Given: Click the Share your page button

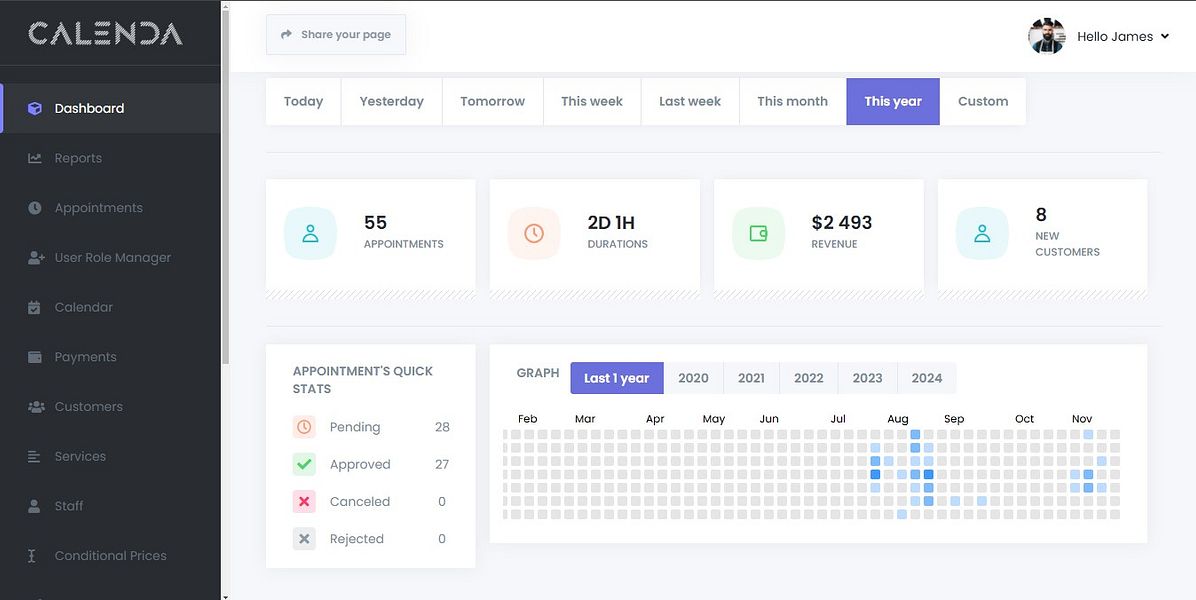Looking at the screenshot, I should pyautogui.click(x=336, y=35).
